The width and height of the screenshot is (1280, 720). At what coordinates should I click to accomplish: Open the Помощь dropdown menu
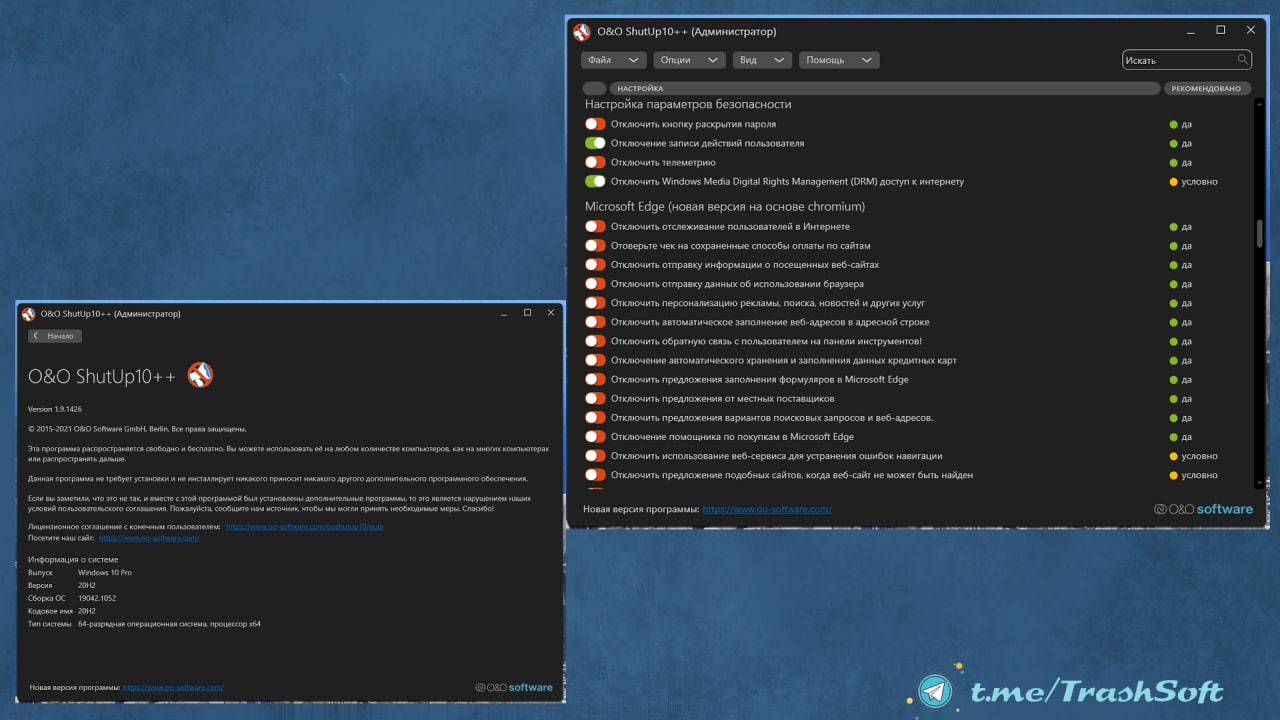tap(839, 60)
